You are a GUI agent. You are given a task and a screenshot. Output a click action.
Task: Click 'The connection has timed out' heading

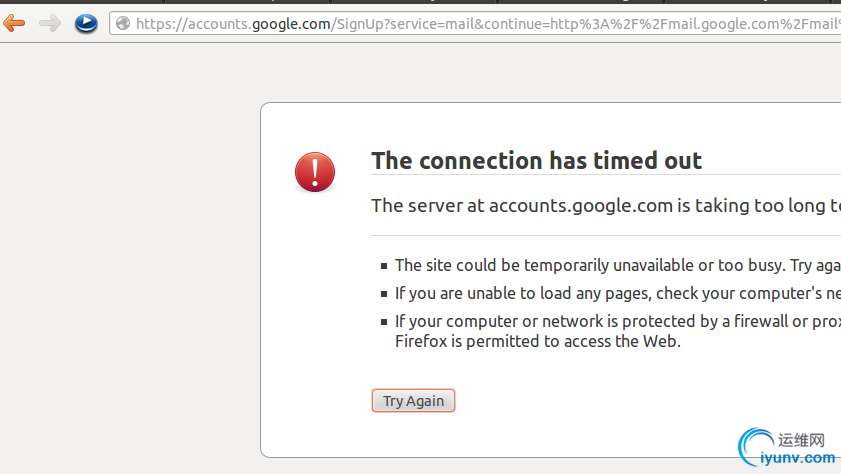click(536, 161)
